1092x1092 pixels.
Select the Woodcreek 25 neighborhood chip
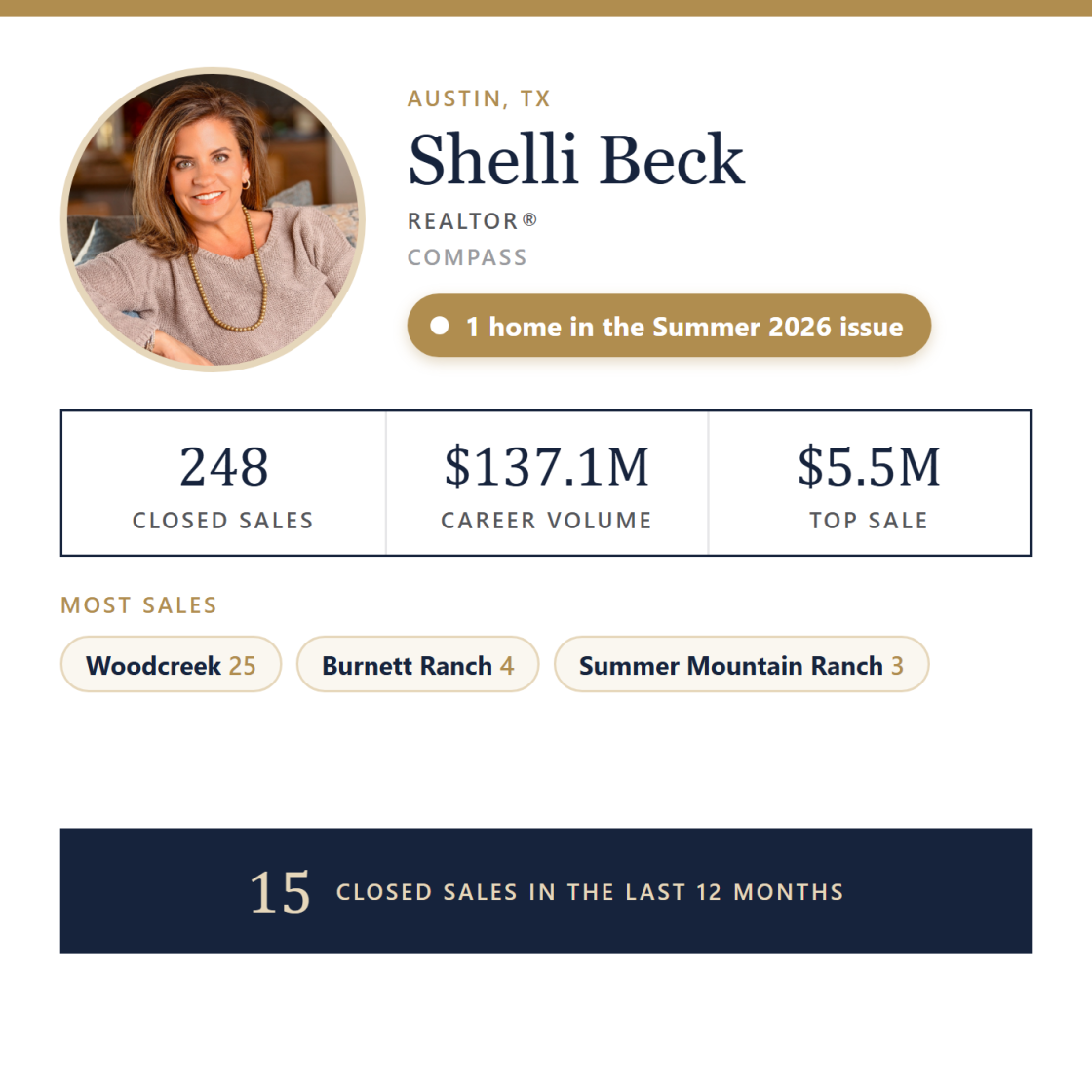pyautogui.click(x=172, y=664)
